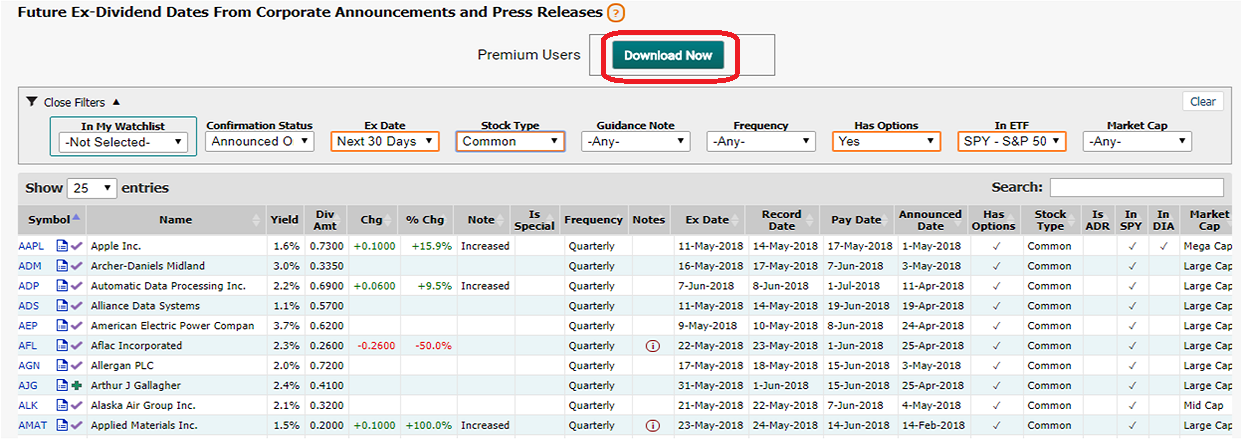Open the red notes info icon for Aflac
The image size is (1242, 439).
point(653,346)
